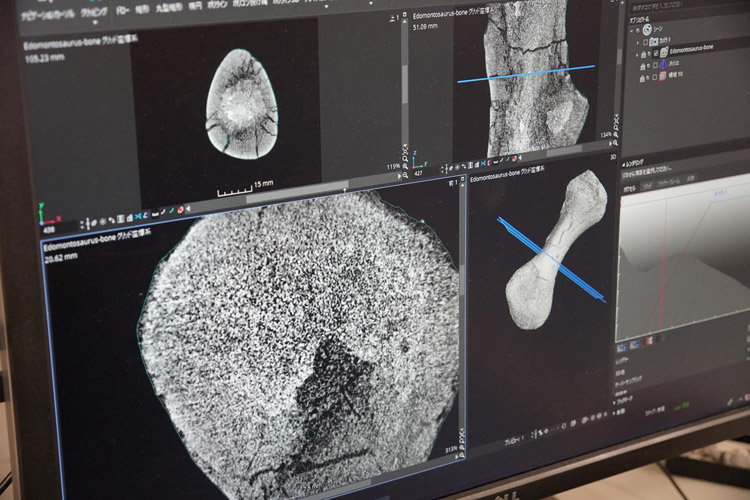Toggle the メッシュ row checkbox in the scene tree
Screen dimensions: 750x500
(x=655, y=66)
